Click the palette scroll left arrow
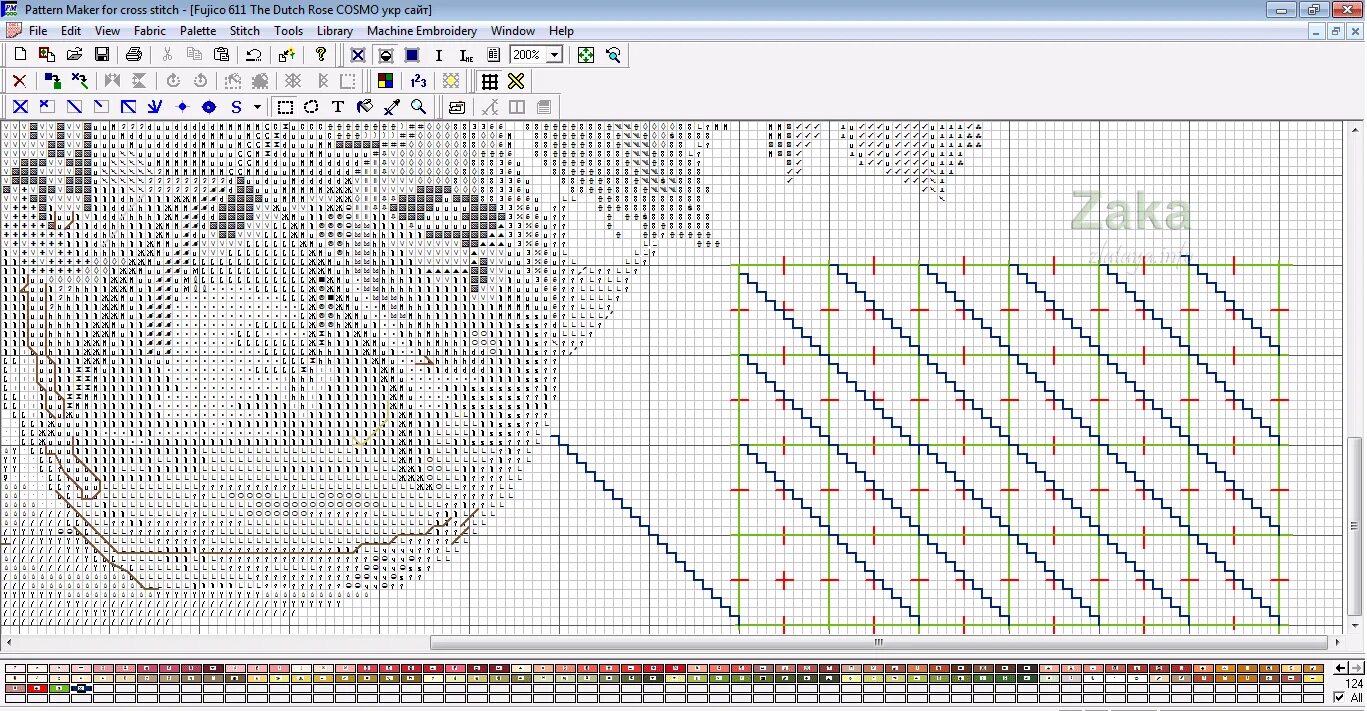This screenshot has width=1367, height=711. click(1341, 668)
